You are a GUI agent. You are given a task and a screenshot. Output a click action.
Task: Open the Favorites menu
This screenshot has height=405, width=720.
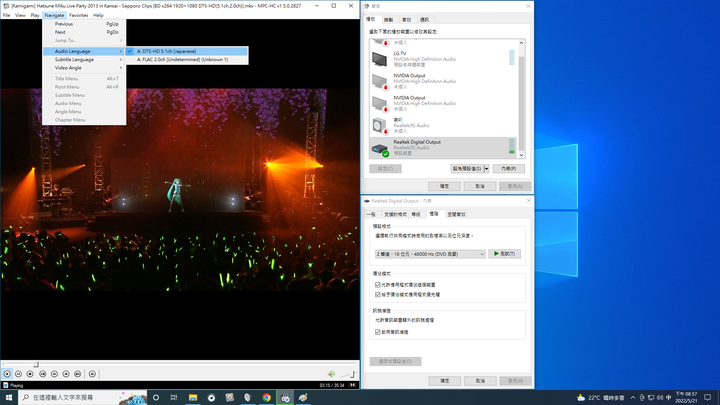tap(79, 15)
